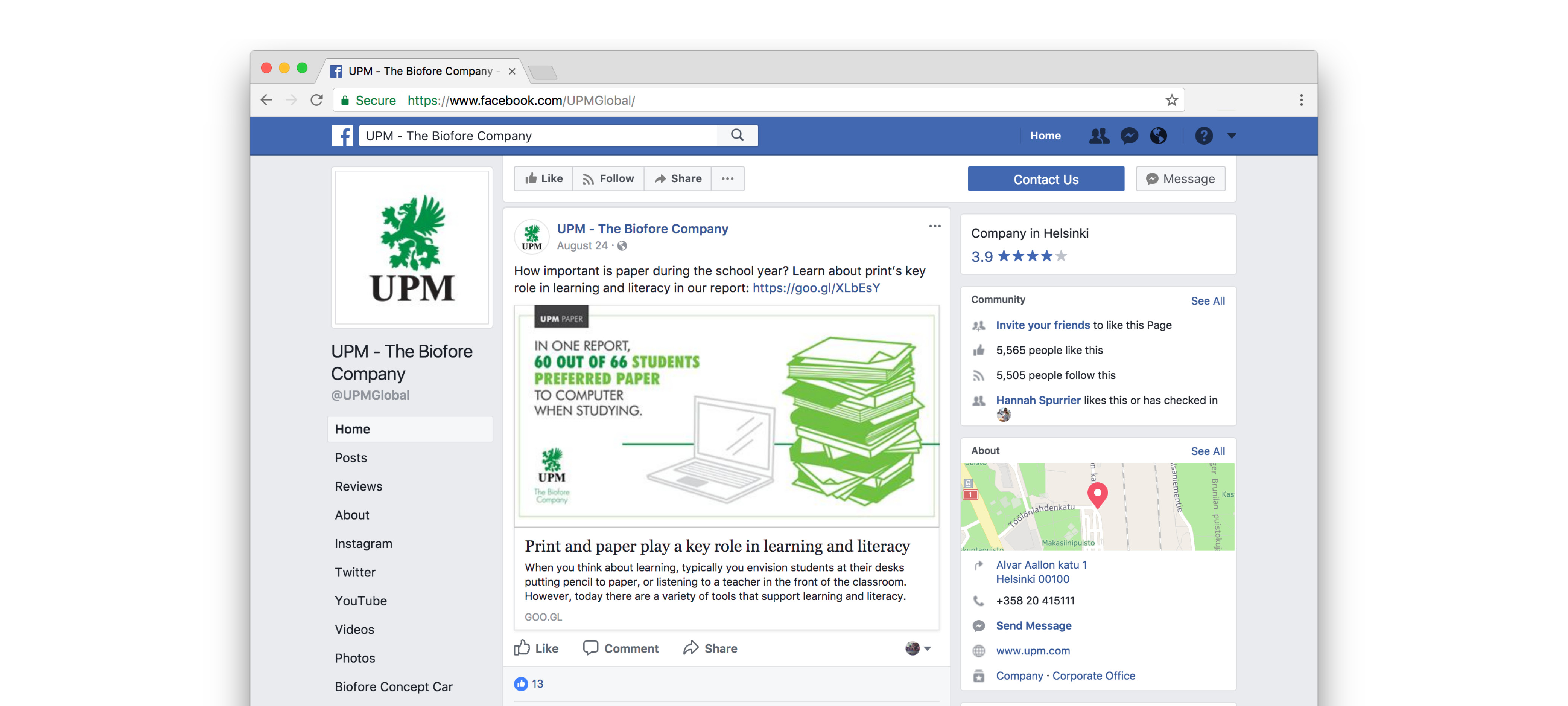
Task: Open post options ellipsis menu
Action: tap(934, 226)
